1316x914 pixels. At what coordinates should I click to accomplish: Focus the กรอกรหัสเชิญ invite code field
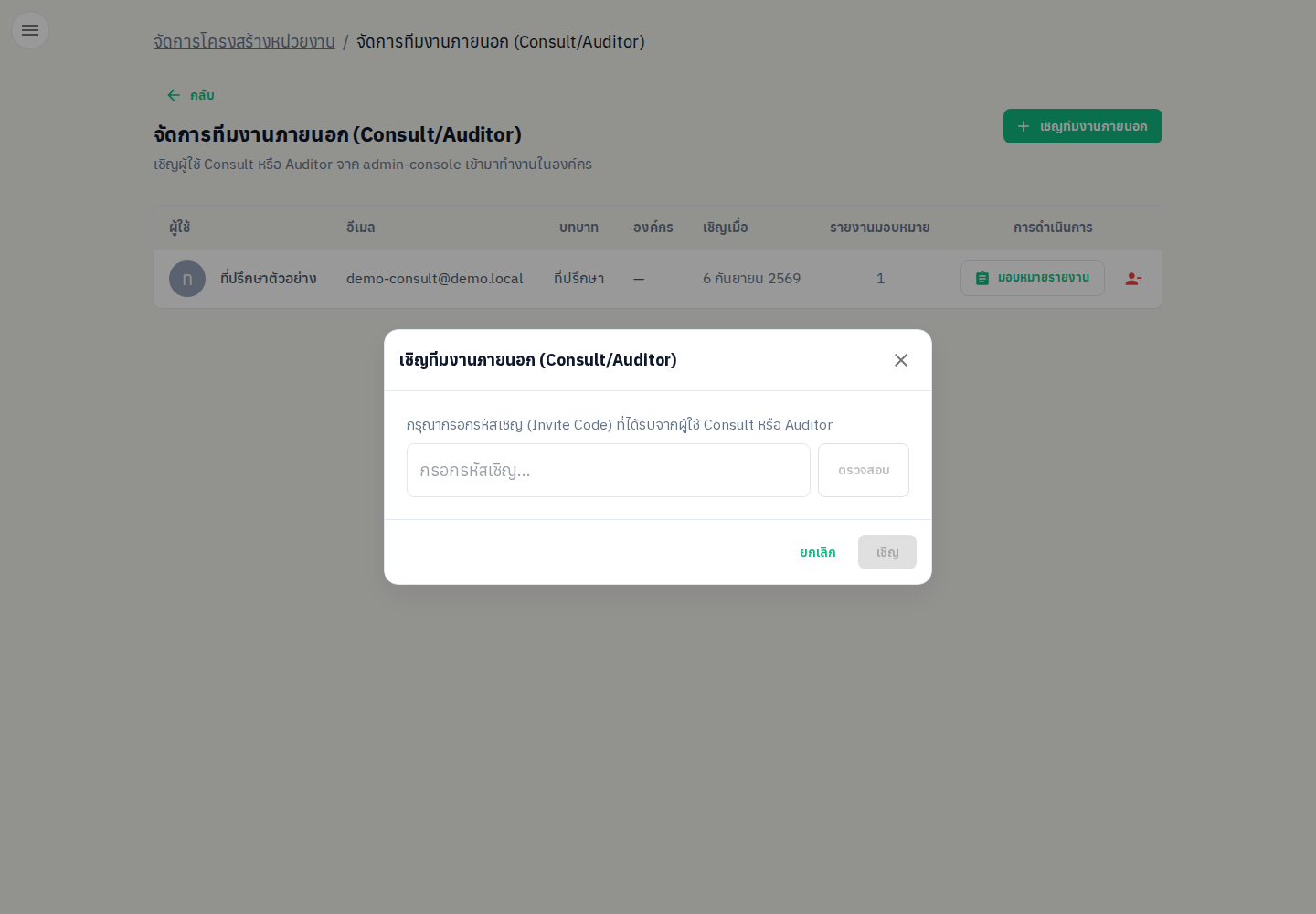[x=609, y=471]
